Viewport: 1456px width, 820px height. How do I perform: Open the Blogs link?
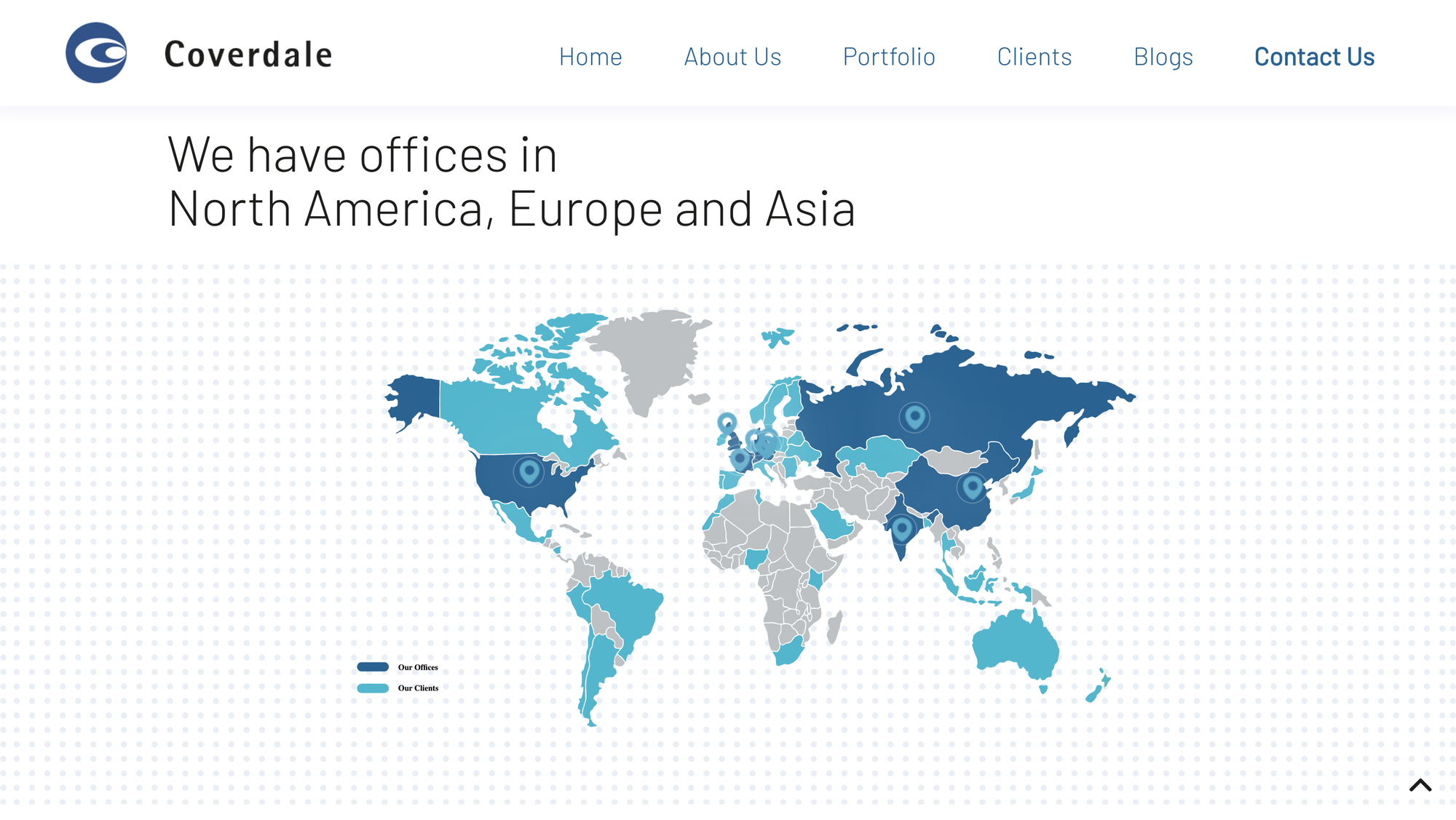pyautogui.click(x=1163, y=57)
